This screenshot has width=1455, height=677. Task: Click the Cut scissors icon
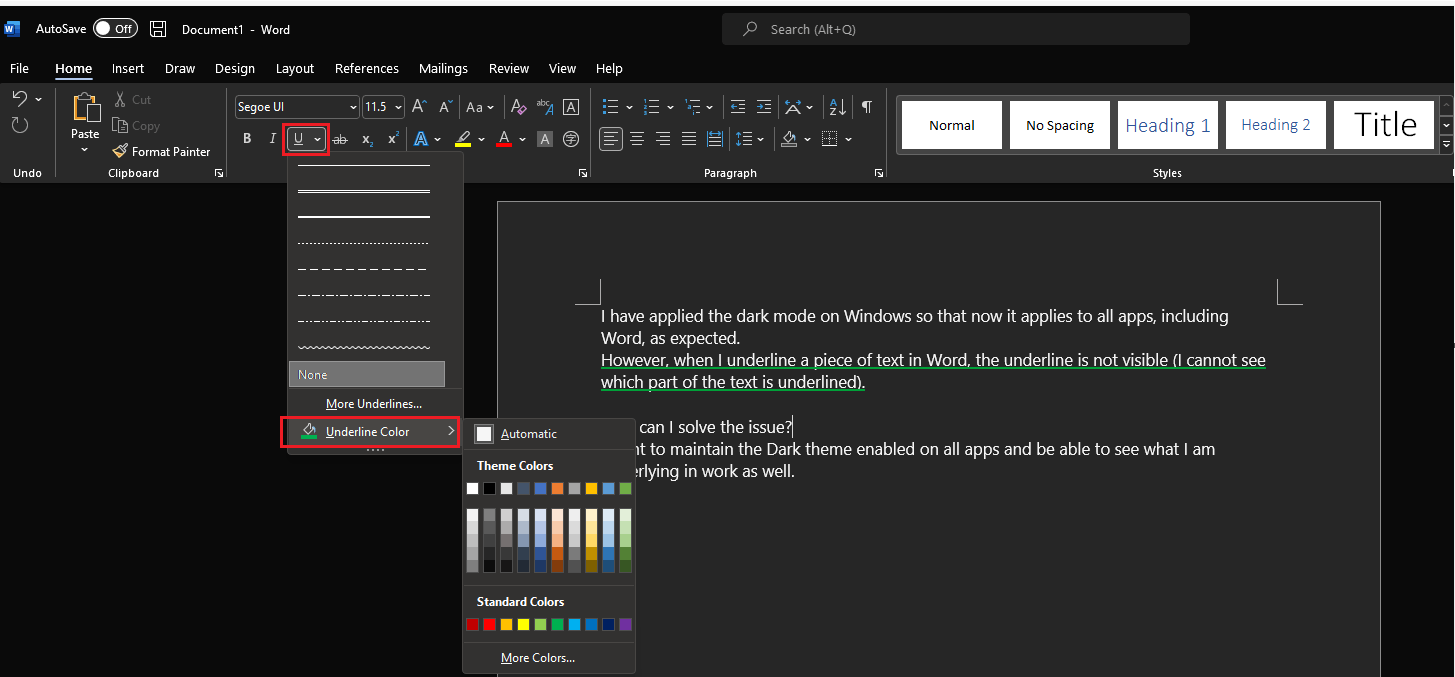[120, 99]
